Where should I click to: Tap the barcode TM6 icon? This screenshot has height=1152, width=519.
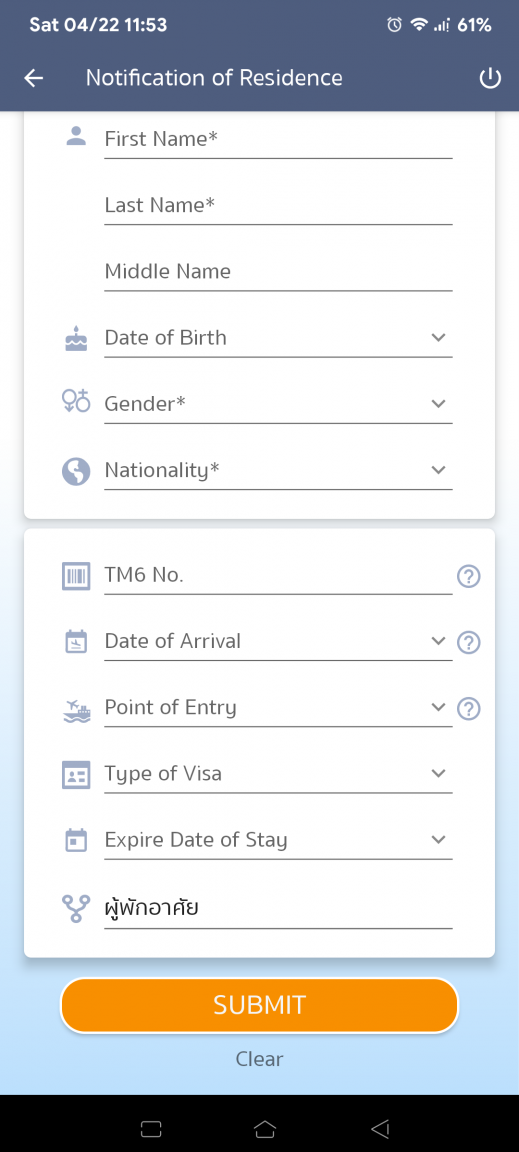[76, 576]
